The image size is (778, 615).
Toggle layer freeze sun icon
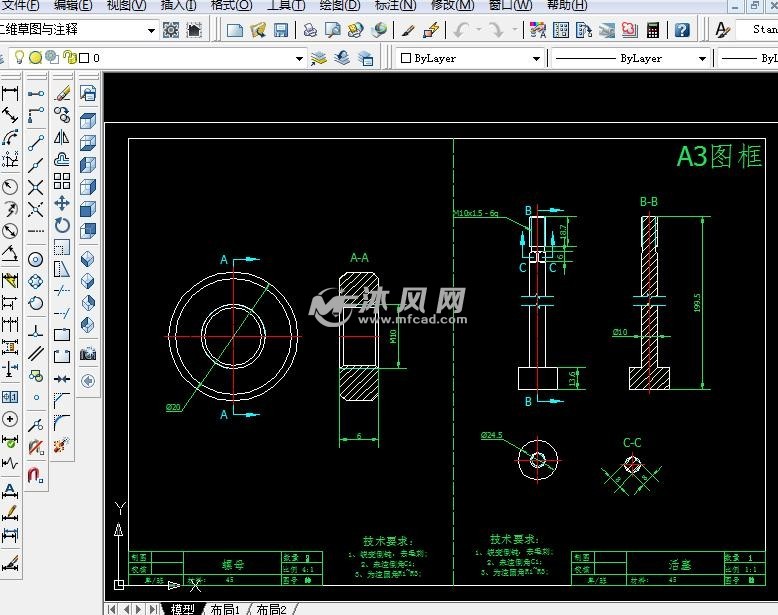35,58
